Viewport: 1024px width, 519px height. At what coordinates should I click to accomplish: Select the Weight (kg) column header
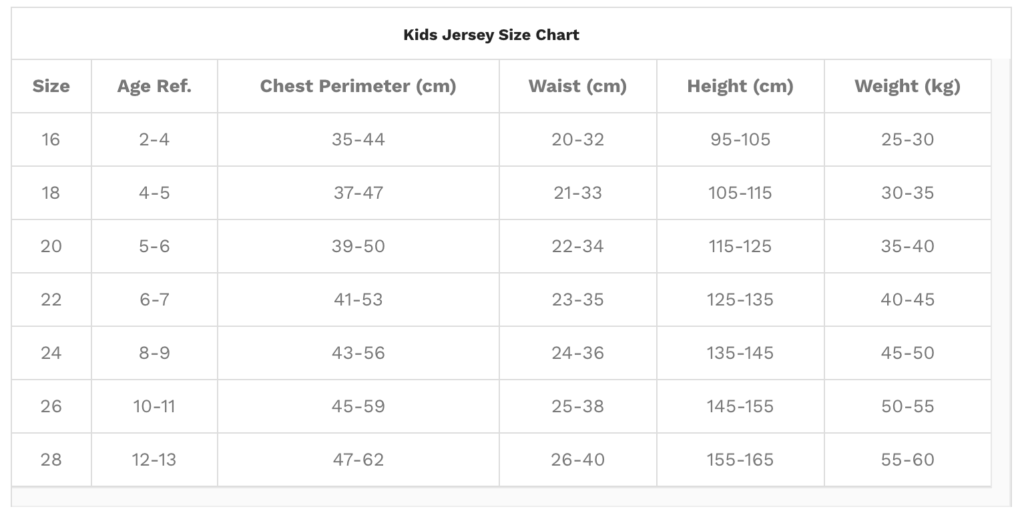pos(907,86)
